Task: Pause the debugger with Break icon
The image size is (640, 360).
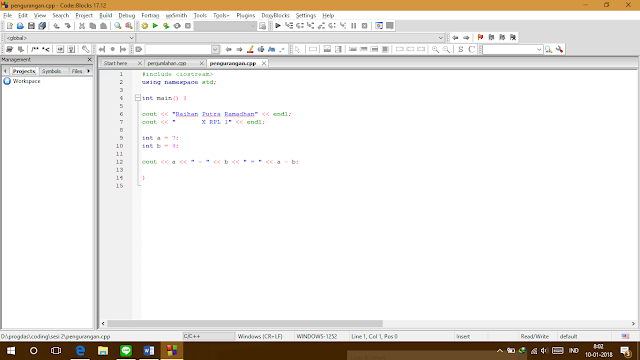Action: click(x=354, y=26)
